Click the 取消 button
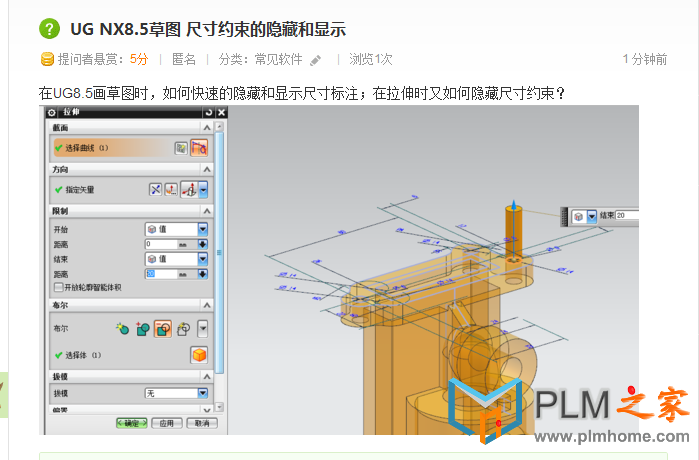 coord(202,423)
